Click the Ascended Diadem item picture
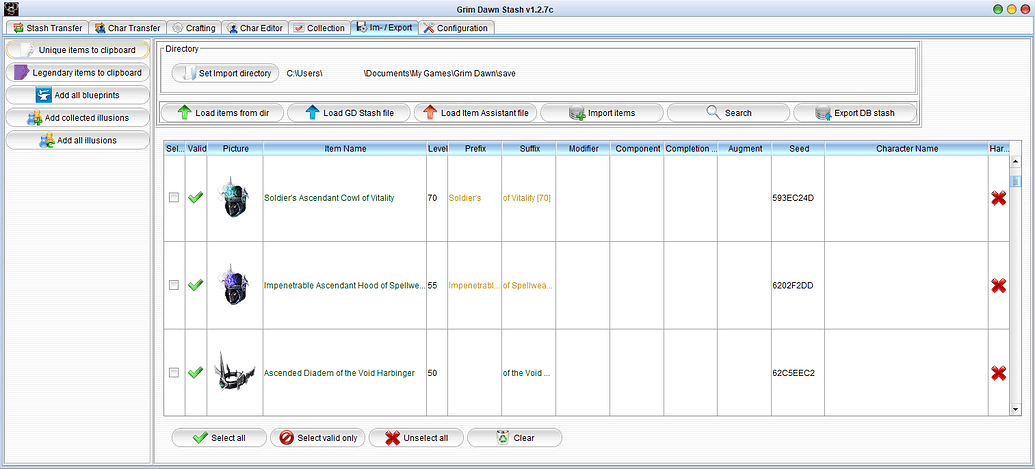 (x=235, y=373)
